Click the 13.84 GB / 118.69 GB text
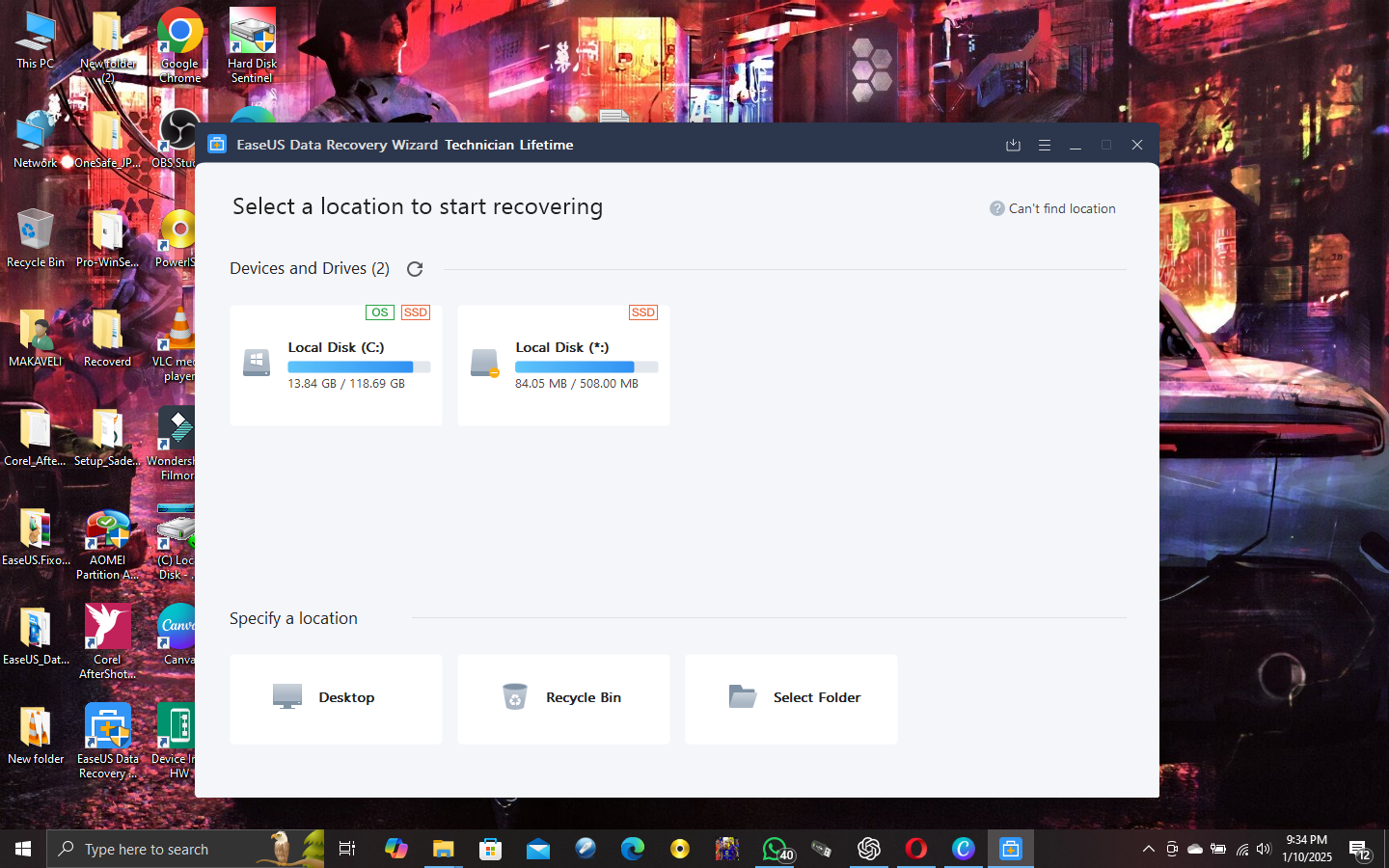 coord(346,384)
